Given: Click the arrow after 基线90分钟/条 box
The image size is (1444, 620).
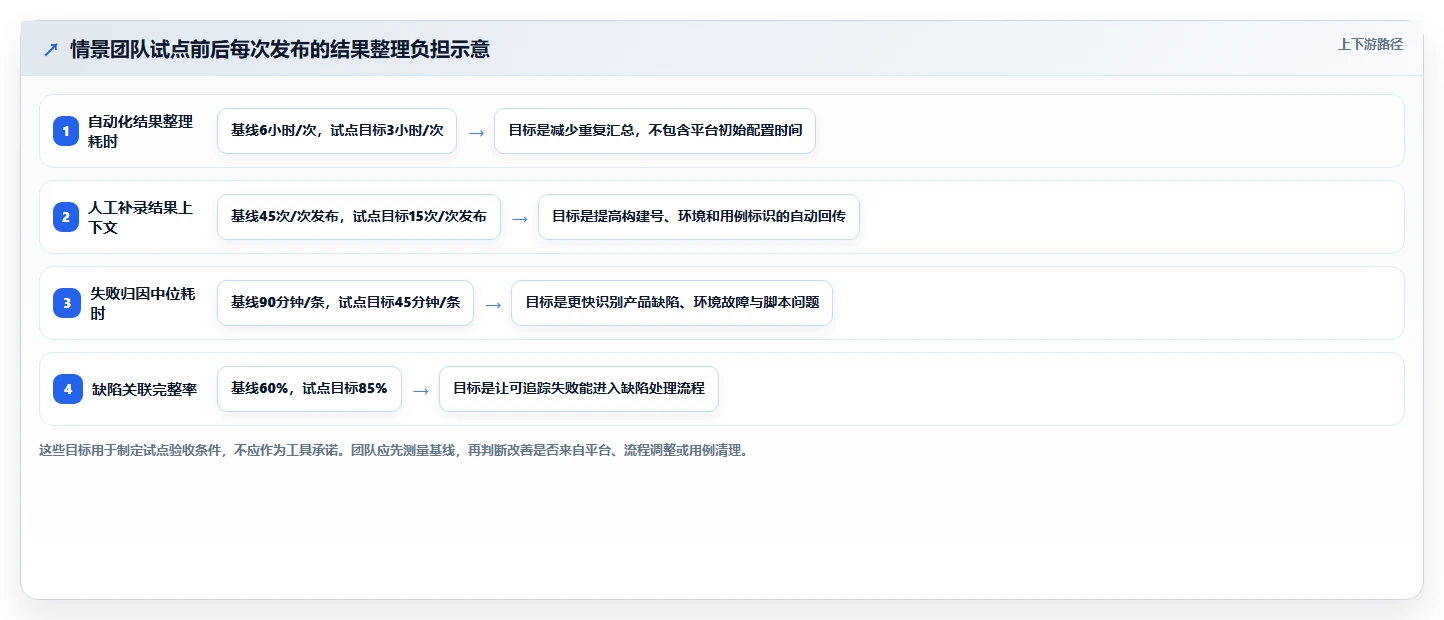Looking at the screenshot, I should pos(493,304).
